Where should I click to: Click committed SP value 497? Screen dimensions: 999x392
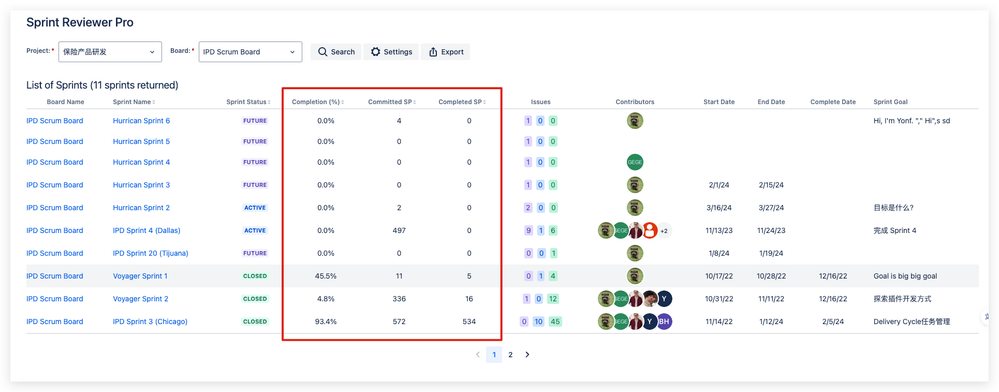click(399, 231)
